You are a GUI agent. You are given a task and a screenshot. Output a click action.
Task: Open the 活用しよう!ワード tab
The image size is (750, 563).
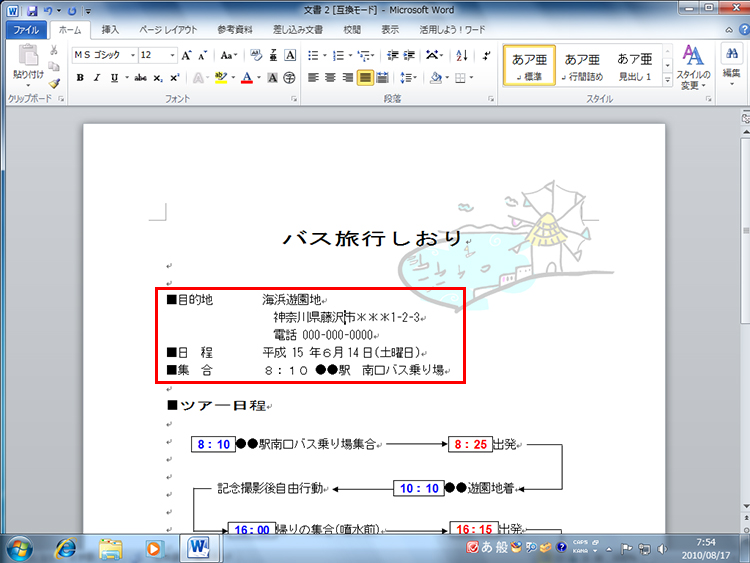point(452,30)
